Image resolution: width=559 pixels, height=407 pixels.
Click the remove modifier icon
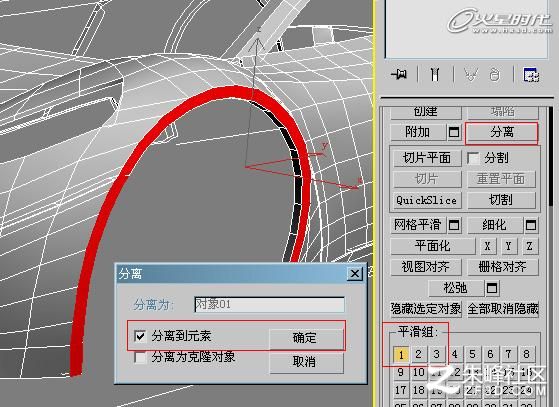click(x=495, y=75)
